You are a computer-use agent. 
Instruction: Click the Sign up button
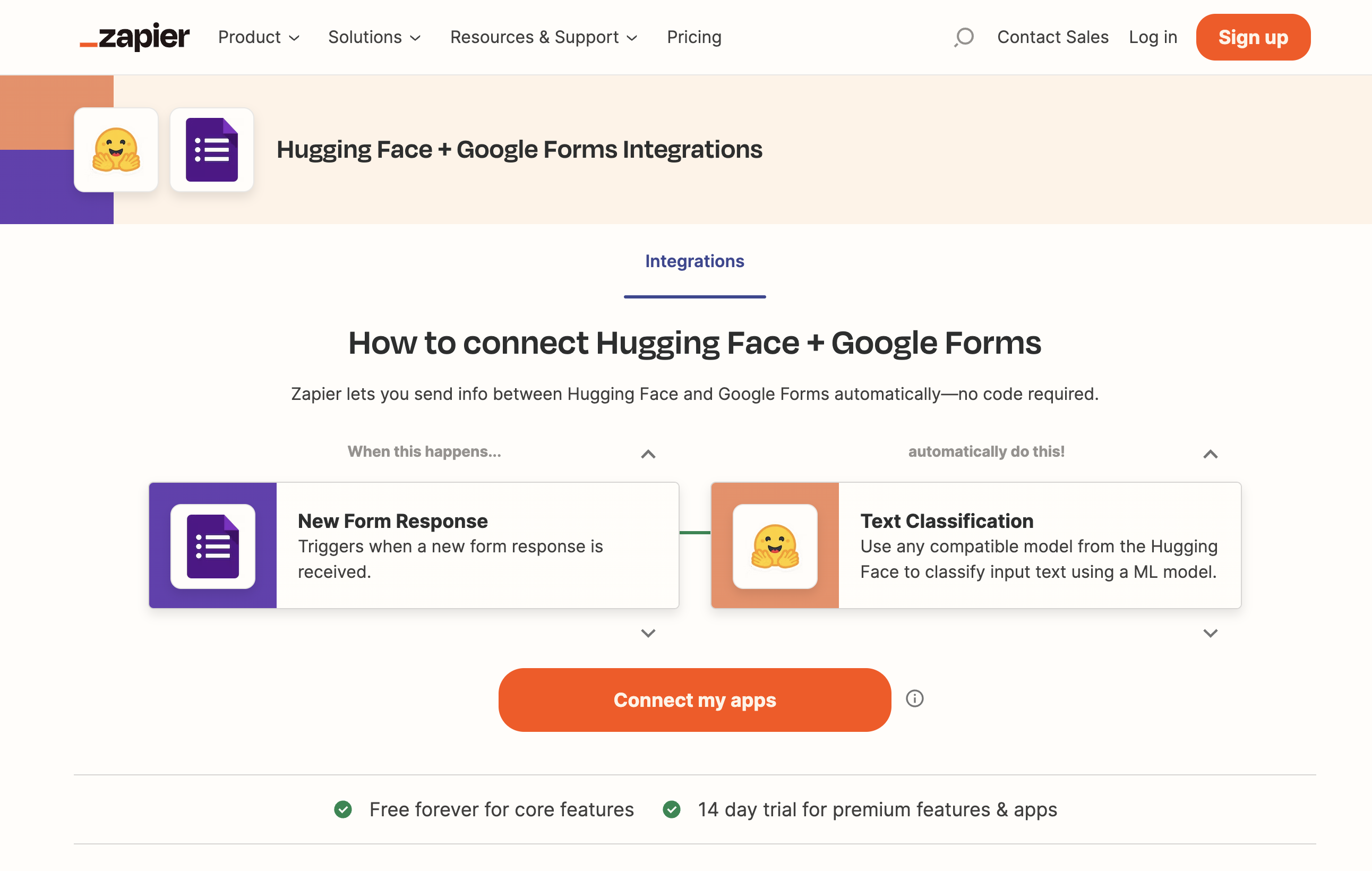[1253, 37]
